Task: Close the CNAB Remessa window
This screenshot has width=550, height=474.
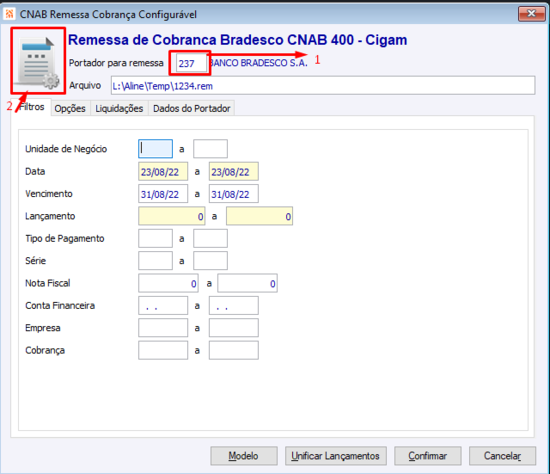Action: tap(531, 14)
